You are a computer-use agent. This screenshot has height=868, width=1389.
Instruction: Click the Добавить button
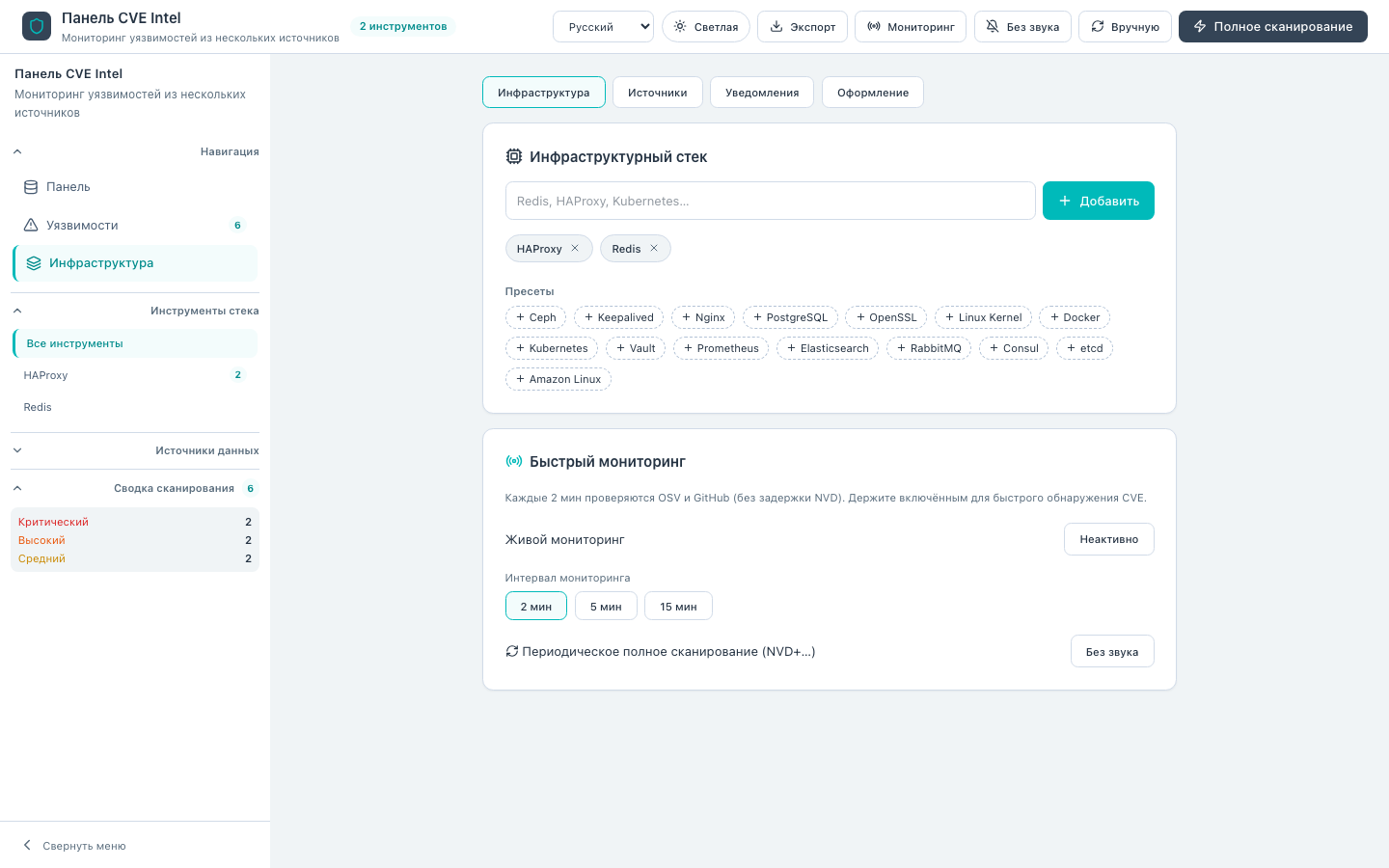pos(1099,201)
